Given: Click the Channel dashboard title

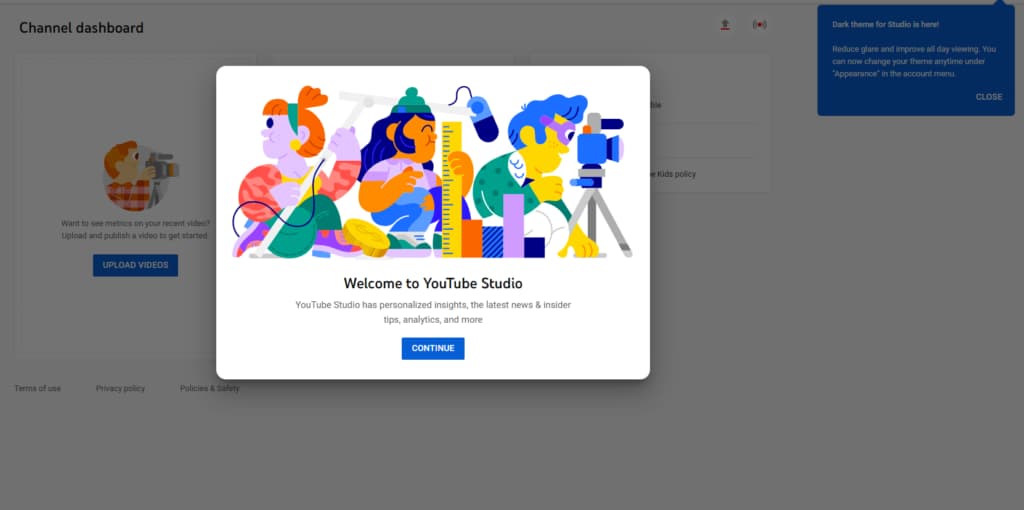Looking at the screenshot, I should [81, 27].
